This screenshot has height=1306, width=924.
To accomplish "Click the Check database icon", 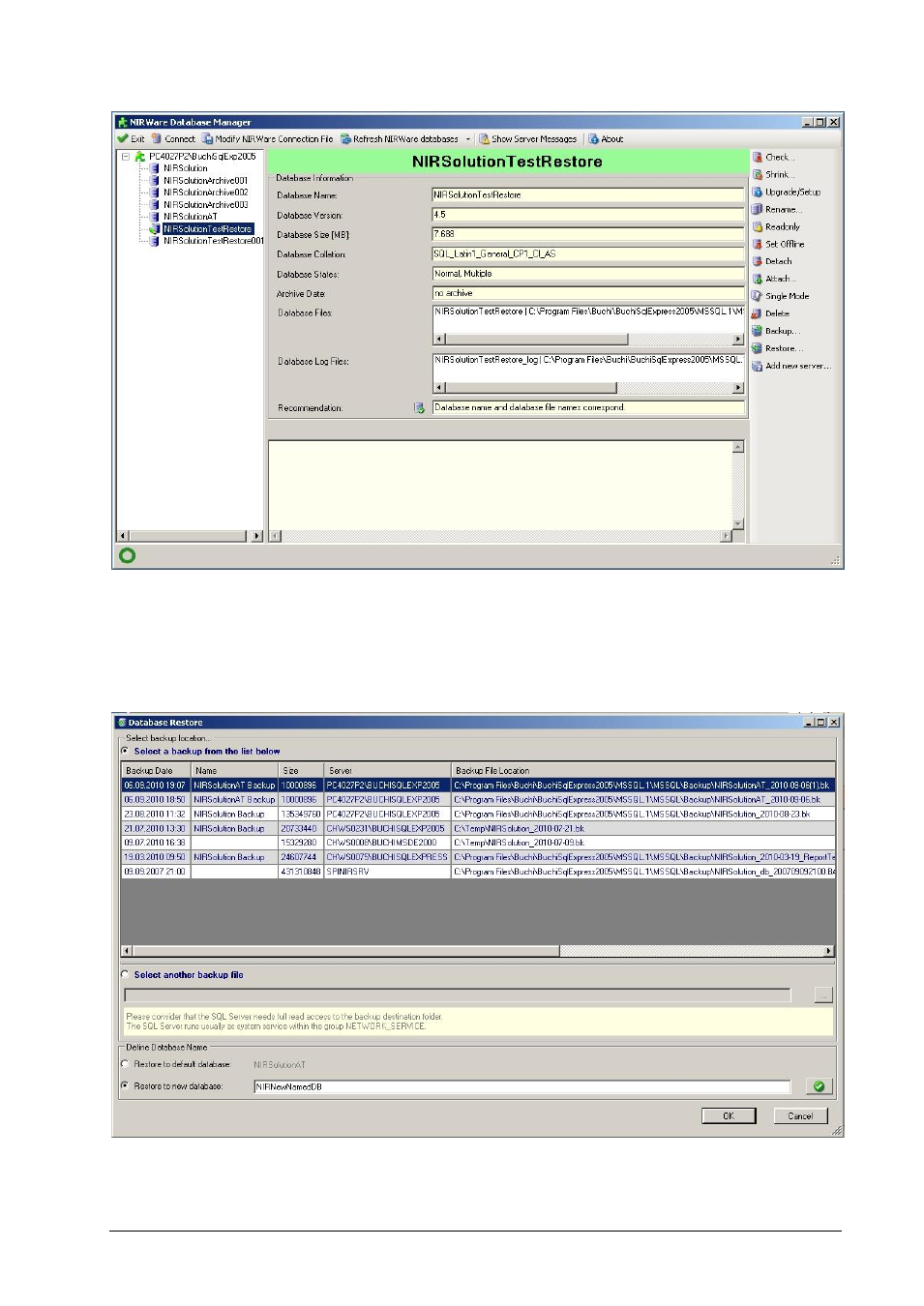I will click(758, 157).
